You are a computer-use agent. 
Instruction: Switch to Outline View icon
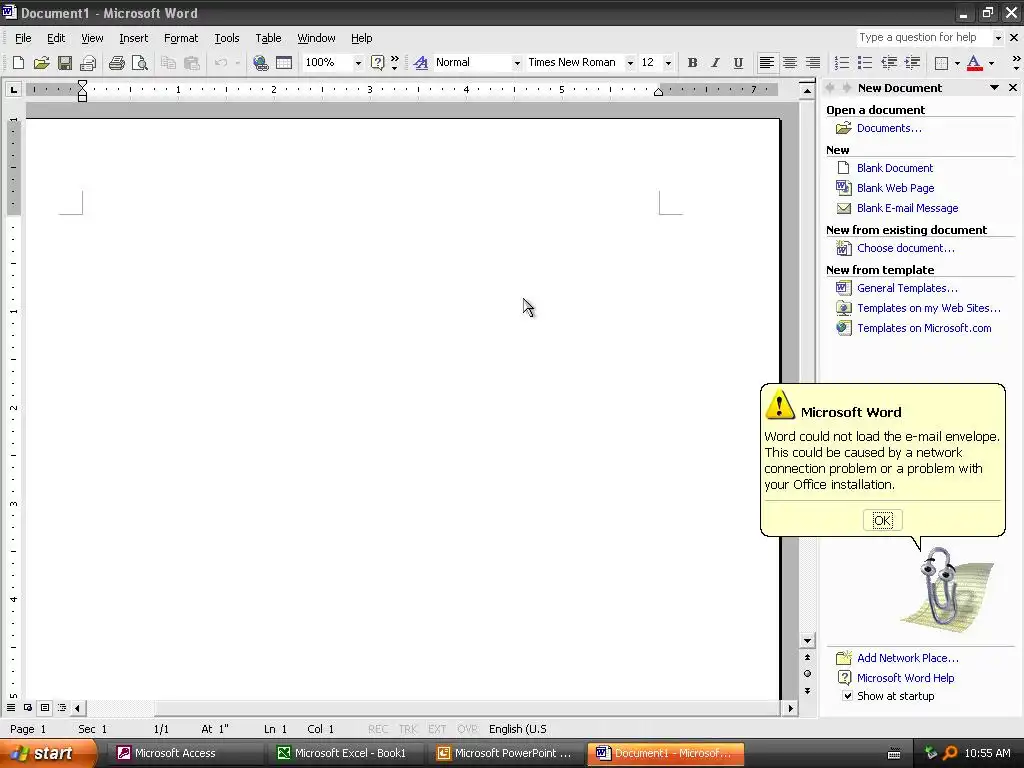click(61, 707)
